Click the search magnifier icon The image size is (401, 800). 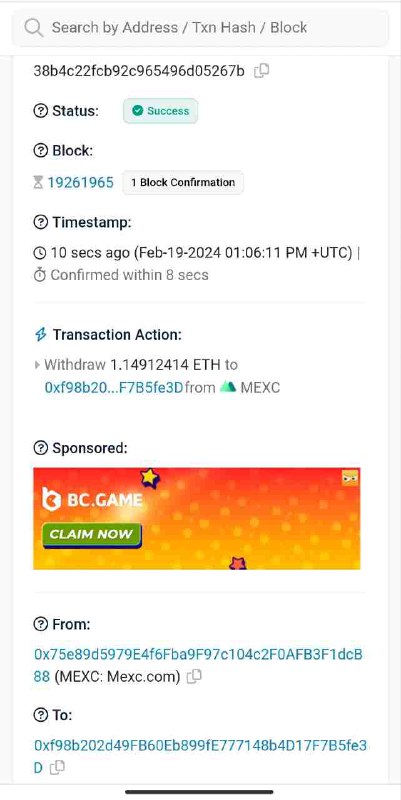(x=34, y=27)
